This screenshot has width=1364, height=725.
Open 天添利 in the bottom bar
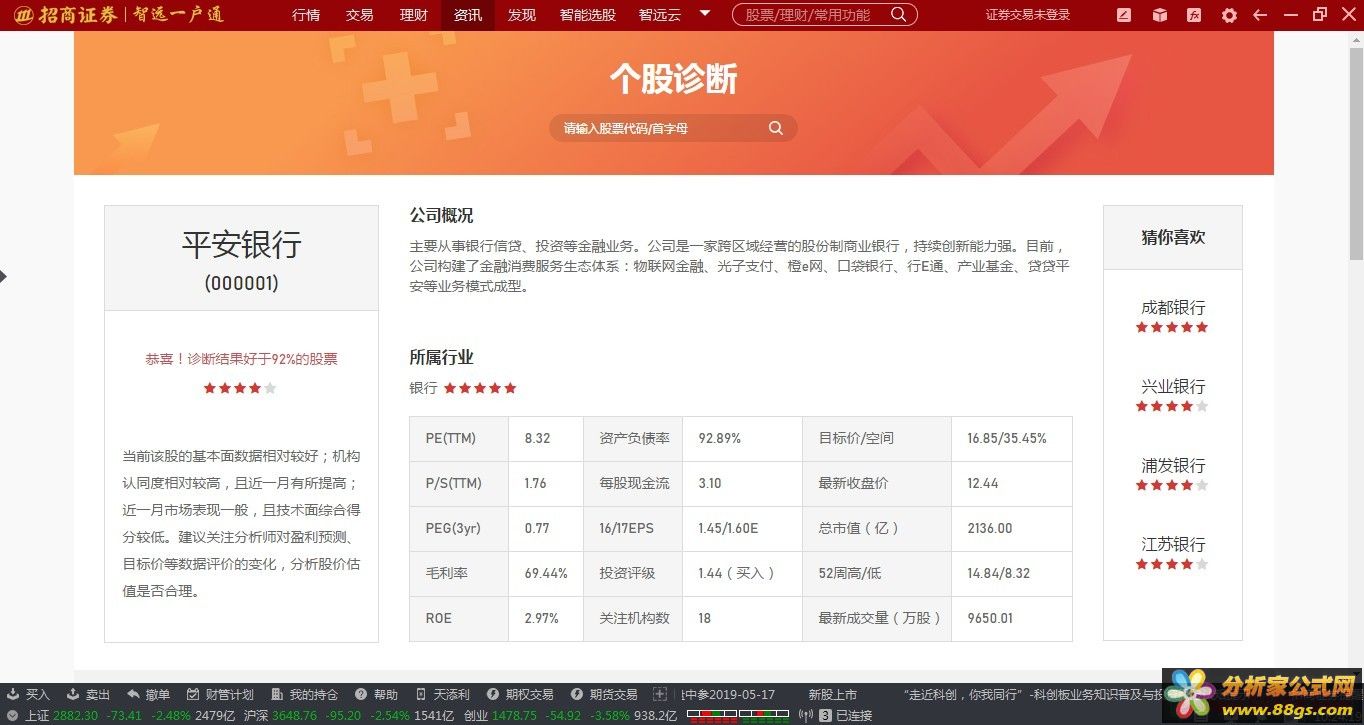[x=442, y=694]
